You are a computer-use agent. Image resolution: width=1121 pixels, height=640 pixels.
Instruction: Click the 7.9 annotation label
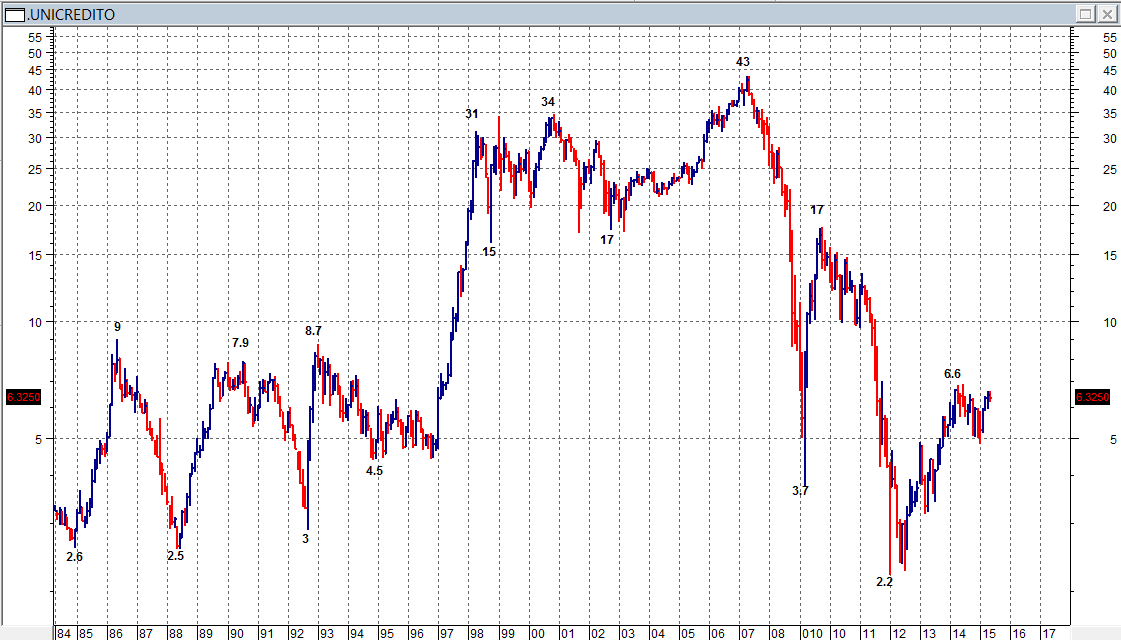pyautogui.click(x=240, y=343)
